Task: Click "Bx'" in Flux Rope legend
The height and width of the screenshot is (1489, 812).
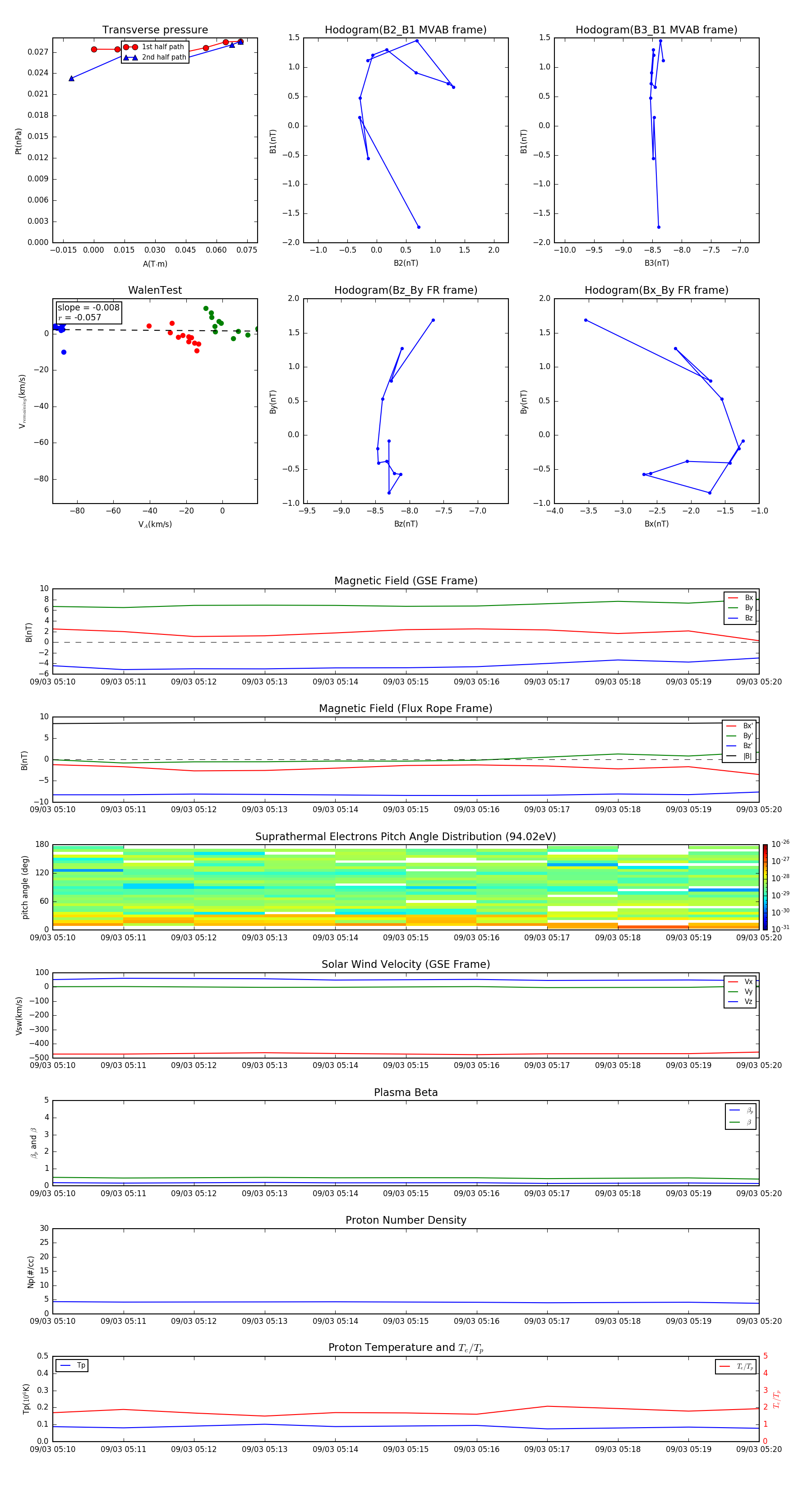Action: pyautogui.click(x=748, y=726)
